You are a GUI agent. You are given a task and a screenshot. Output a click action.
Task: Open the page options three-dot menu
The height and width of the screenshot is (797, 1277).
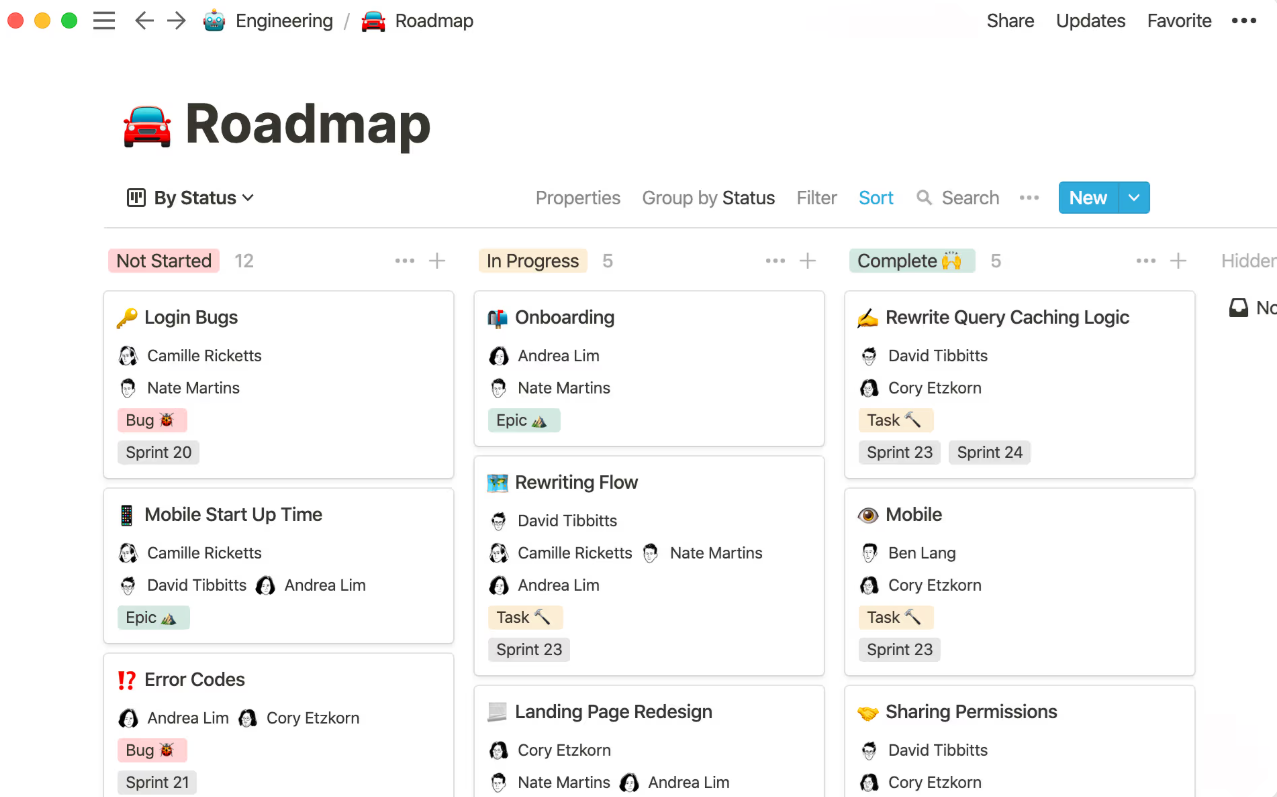point(1243,21)
